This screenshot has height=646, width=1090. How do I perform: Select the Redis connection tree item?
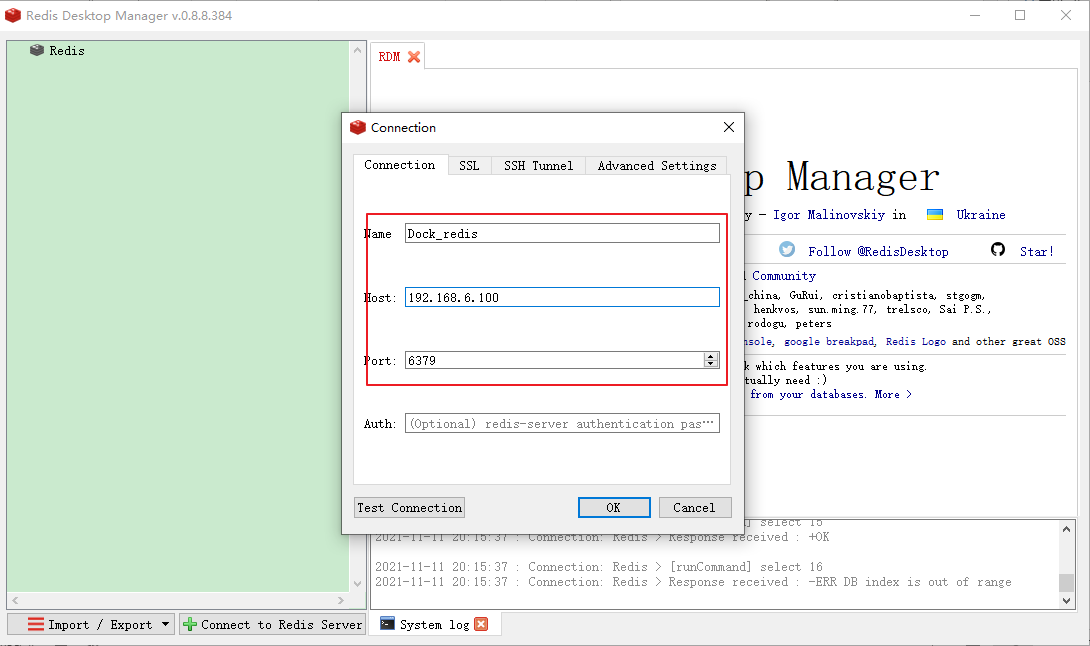pos(67,51)
